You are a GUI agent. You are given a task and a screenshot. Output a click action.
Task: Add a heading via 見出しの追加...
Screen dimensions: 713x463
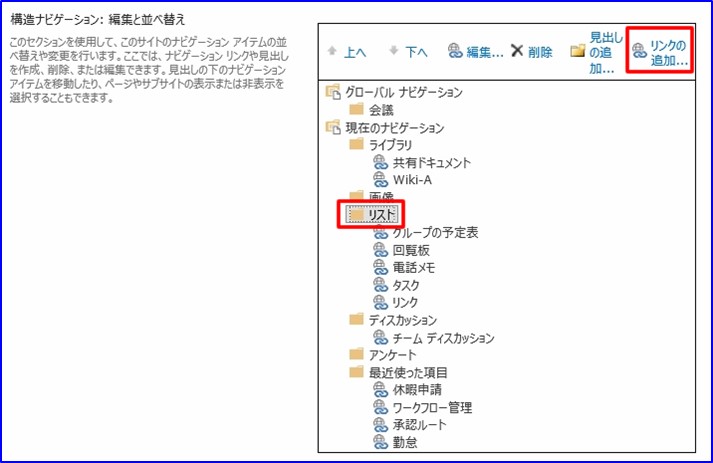point(605,53)
